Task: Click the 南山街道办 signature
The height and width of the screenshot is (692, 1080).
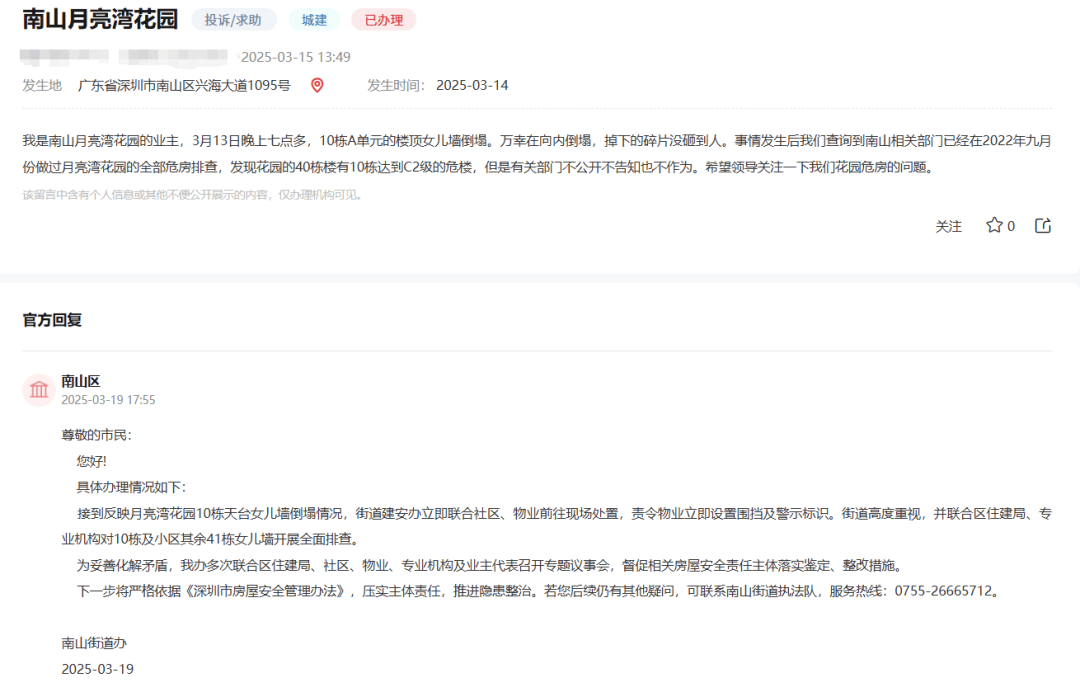Action: tap(94, 642)
